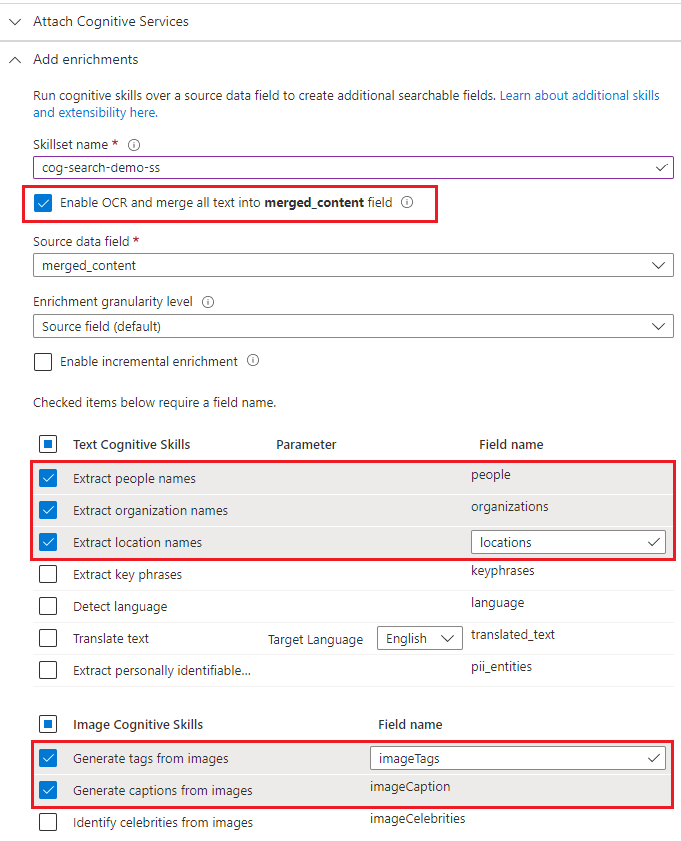The width and height of the screenshot is (681, 841).
Task: Click Enrichment granularity level info icon
Action: [208, 302]
